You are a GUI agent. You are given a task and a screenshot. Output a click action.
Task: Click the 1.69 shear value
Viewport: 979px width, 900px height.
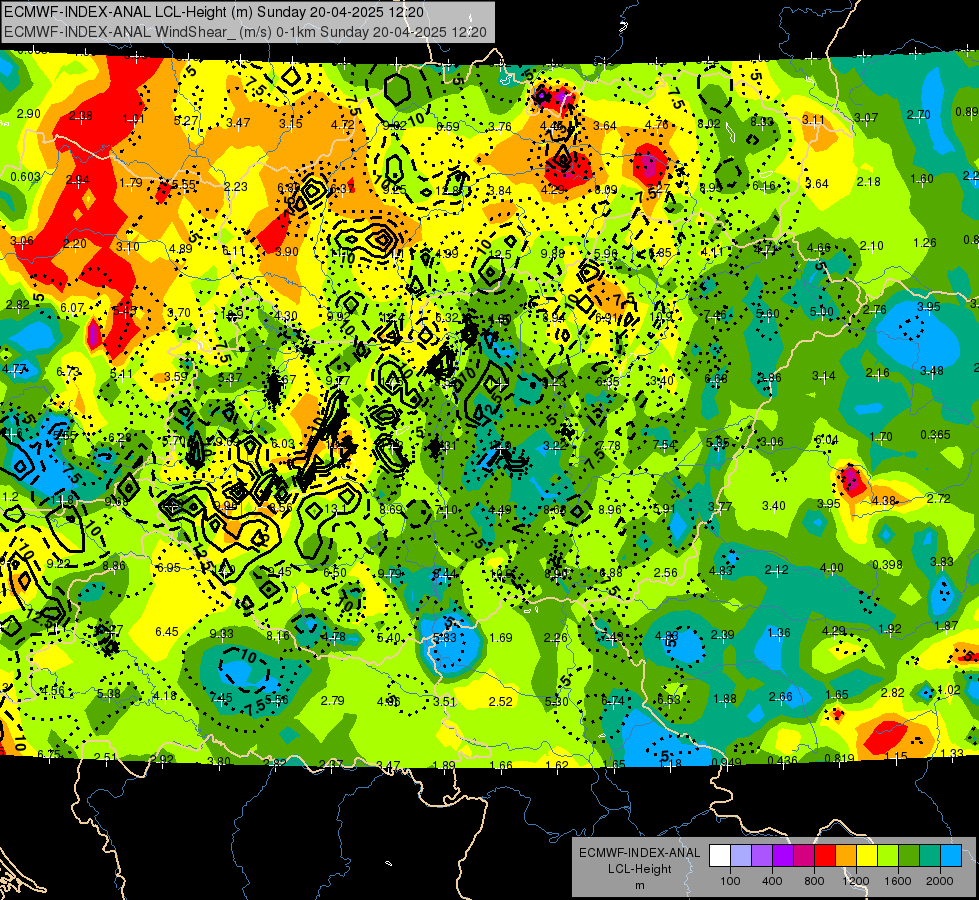click(x=501, y=637)
